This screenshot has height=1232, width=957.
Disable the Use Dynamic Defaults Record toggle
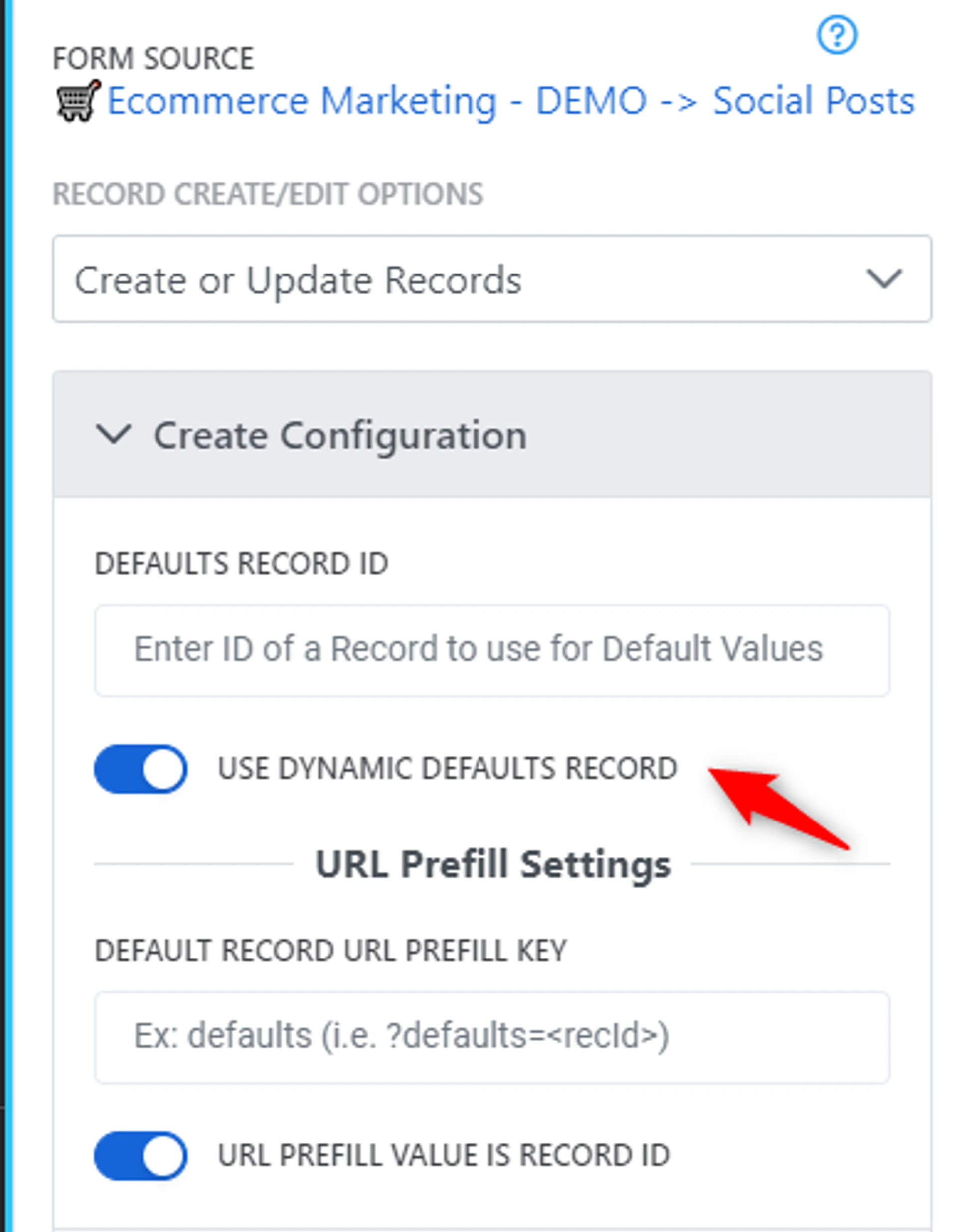pos(141,768)
